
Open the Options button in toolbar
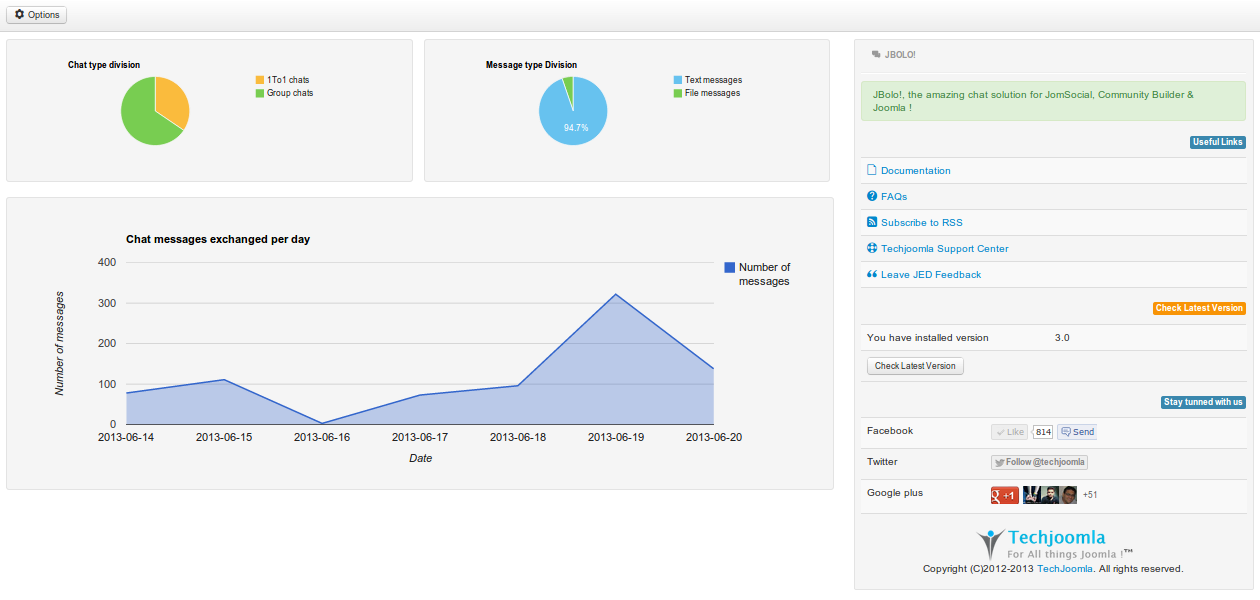36,15
